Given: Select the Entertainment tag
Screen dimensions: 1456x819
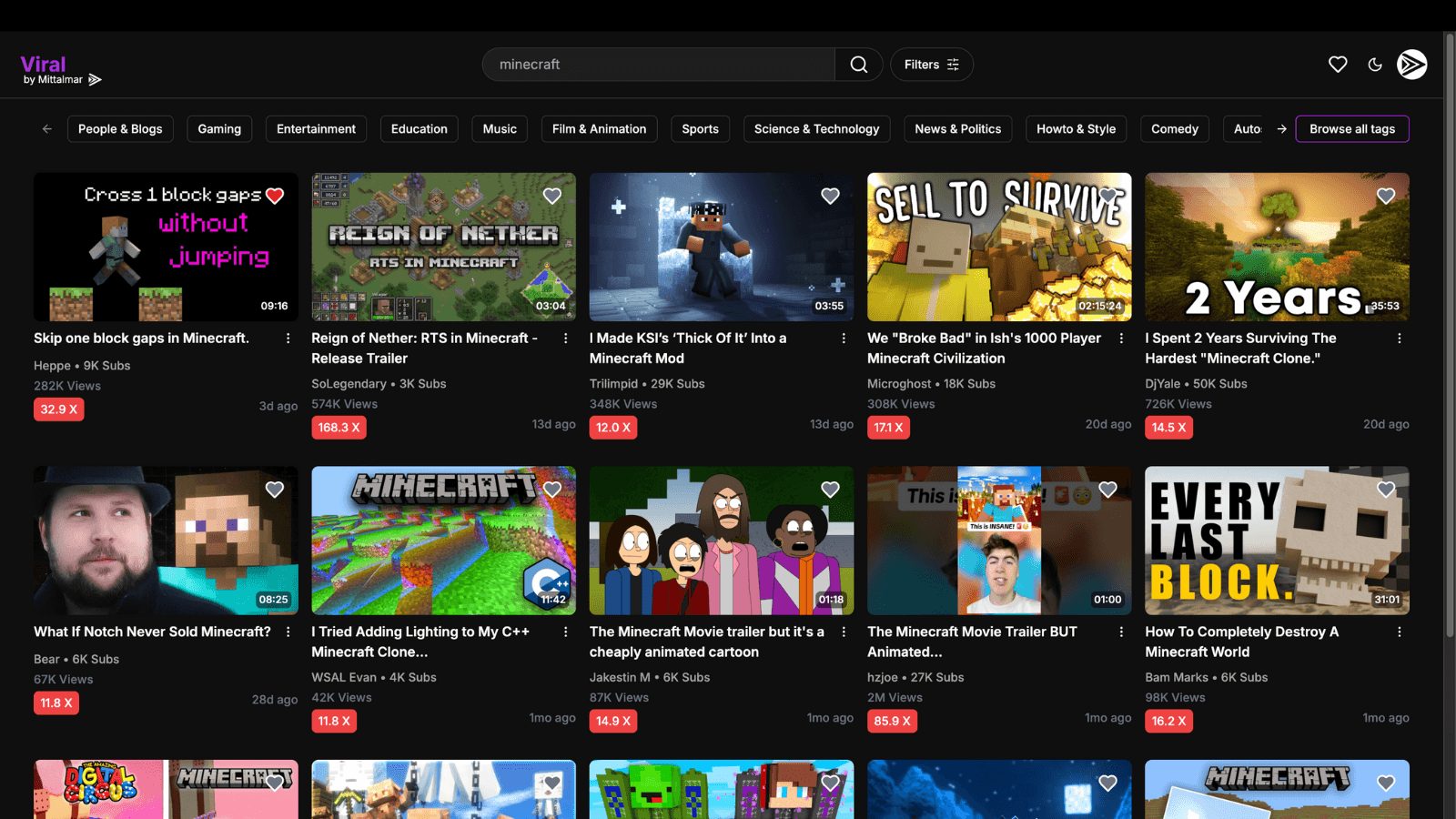Looking at the screenshot, I should click(x=316, y=129).
